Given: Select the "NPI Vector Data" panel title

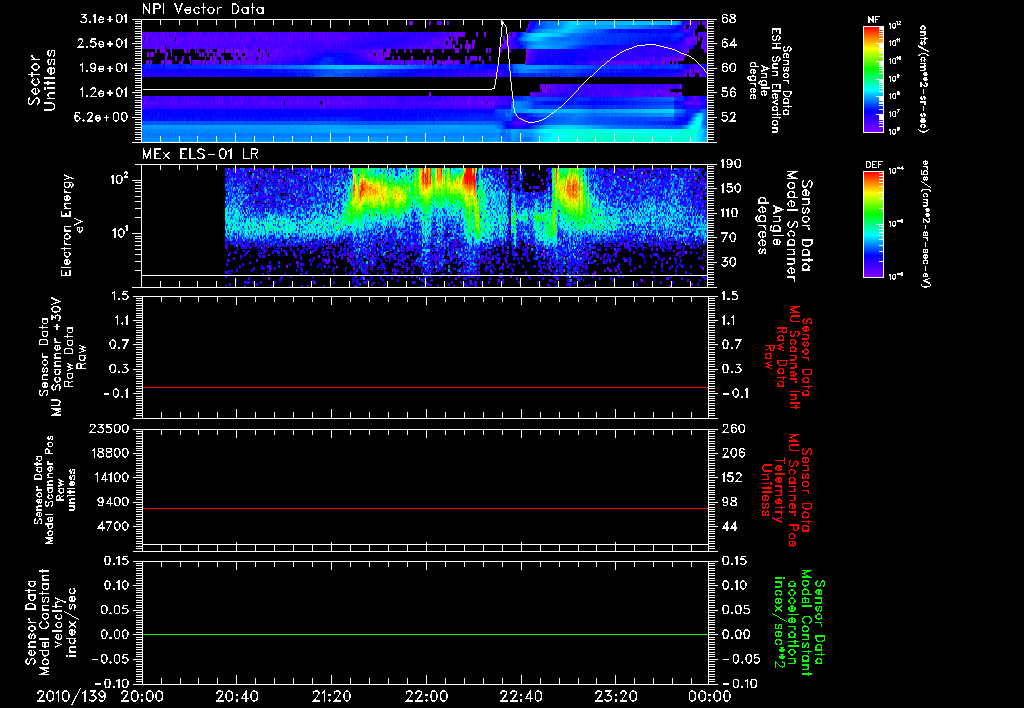Looking at the screenshot, I should coord(203,9).
